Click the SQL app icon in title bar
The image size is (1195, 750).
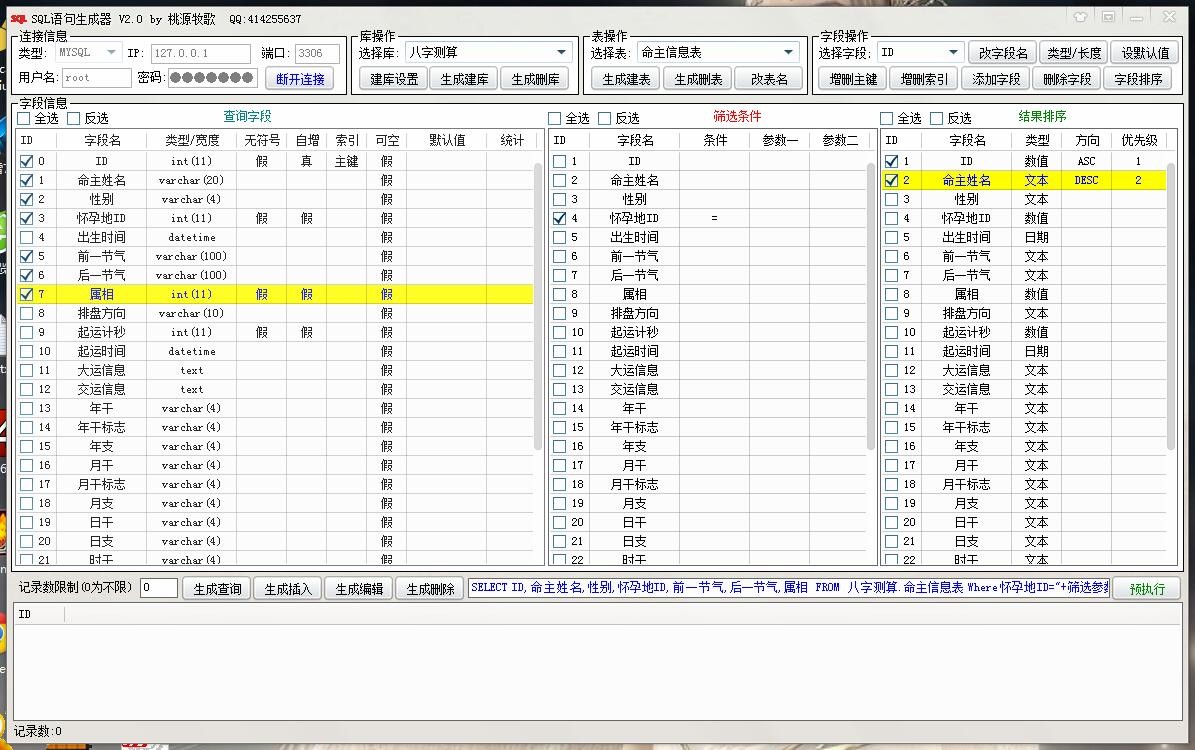(18, 18)
